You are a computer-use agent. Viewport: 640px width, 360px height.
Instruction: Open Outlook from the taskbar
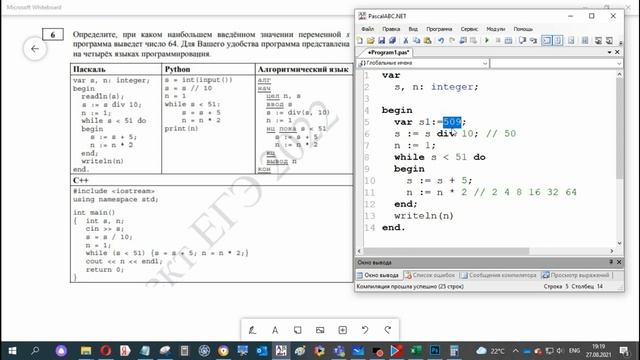coord(262,351)
